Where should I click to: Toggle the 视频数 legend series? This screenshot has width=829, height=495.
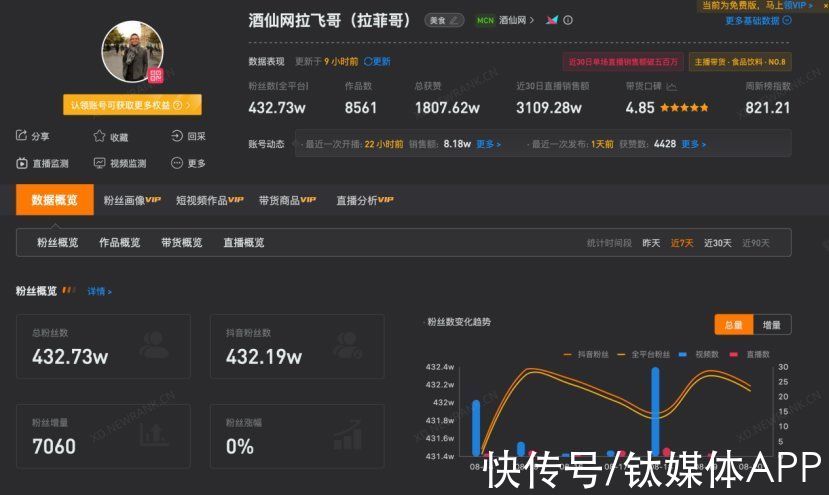(698, 354)
